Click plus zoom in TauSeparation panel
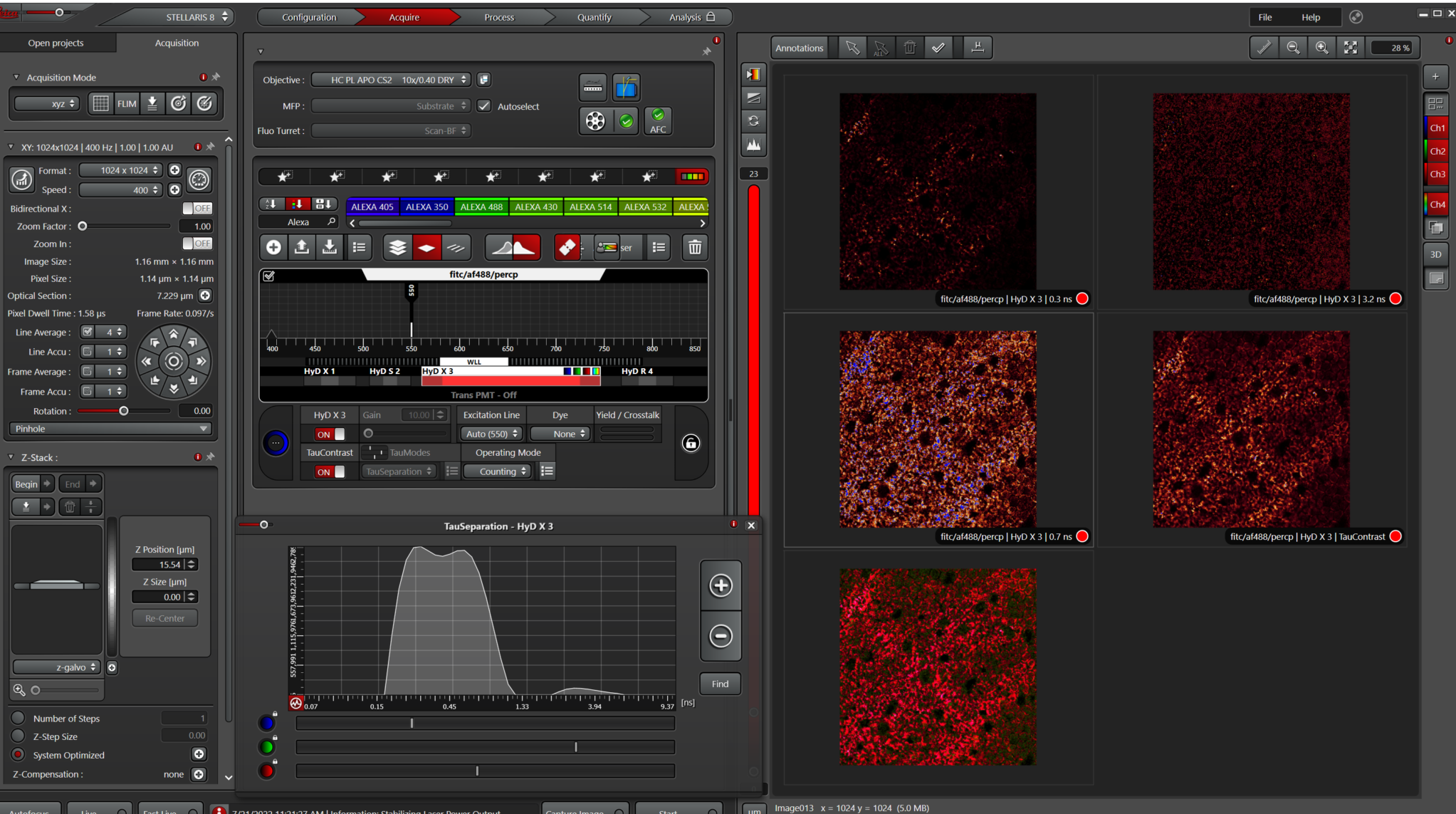 tap(721, 585)
